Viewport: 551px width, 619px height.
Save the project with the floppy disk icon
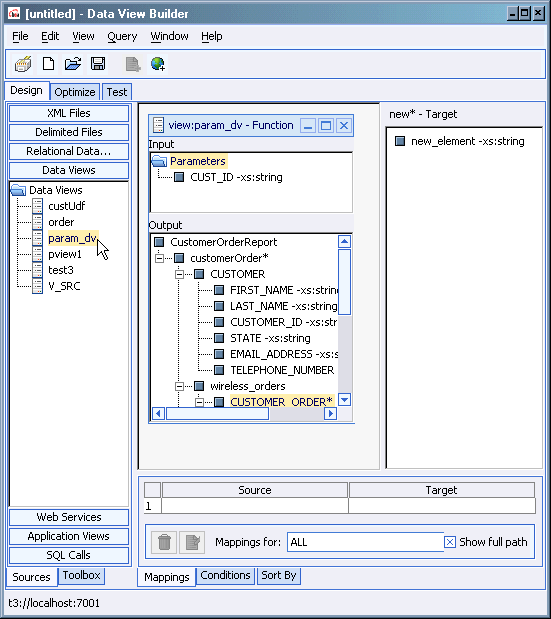coord(97,64)
